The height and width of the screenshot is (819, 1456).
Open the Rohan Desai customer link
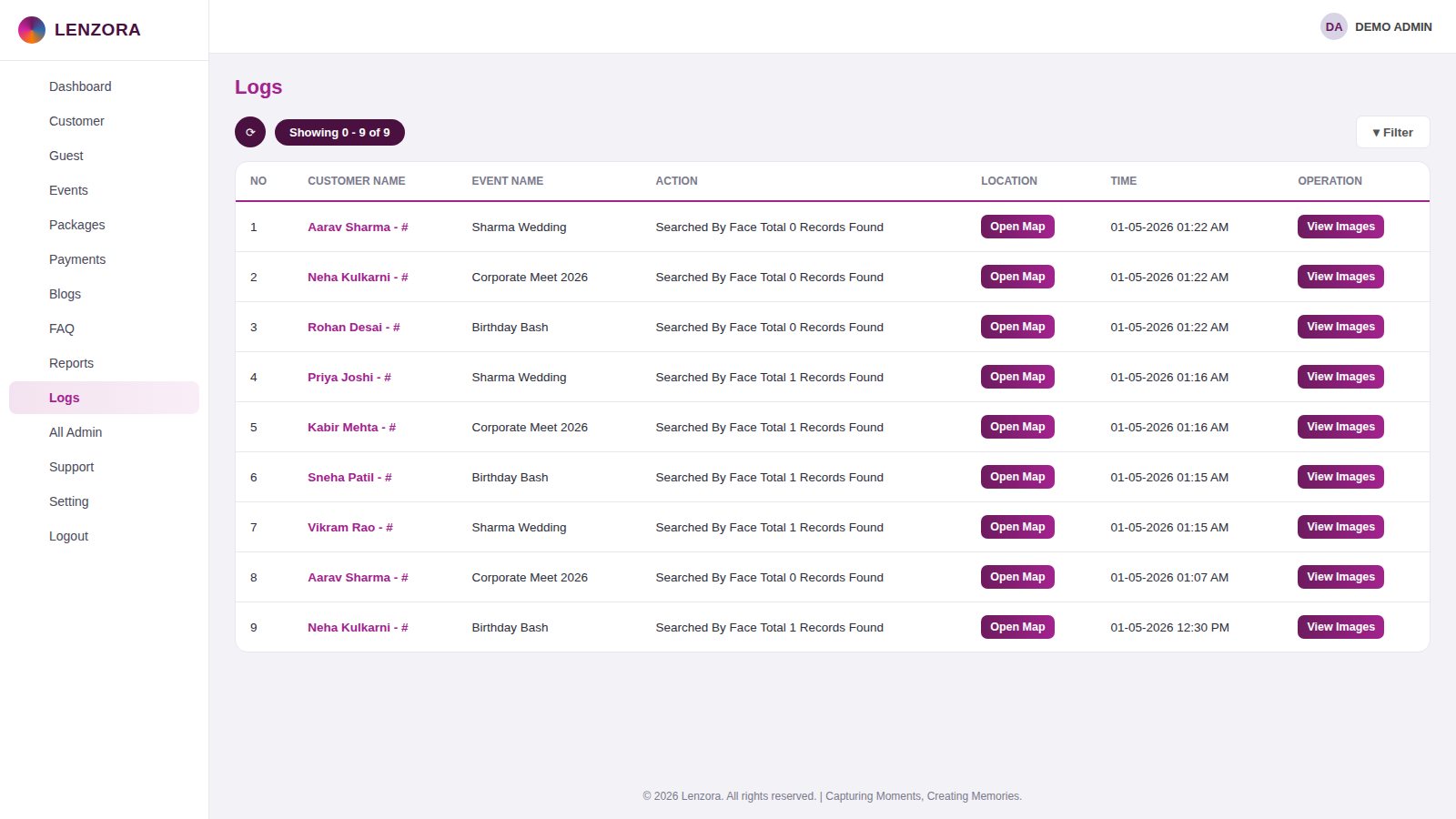point(354,328)
